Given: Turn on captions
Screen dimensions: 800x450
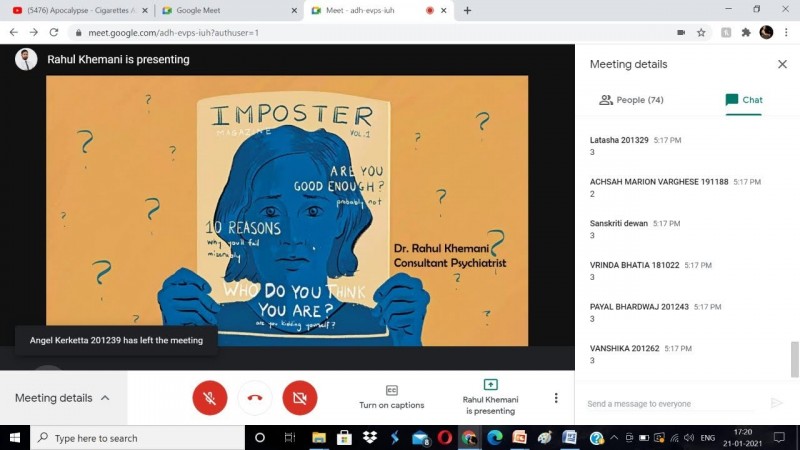Looking at the screenshot, I should coord(391,397).
